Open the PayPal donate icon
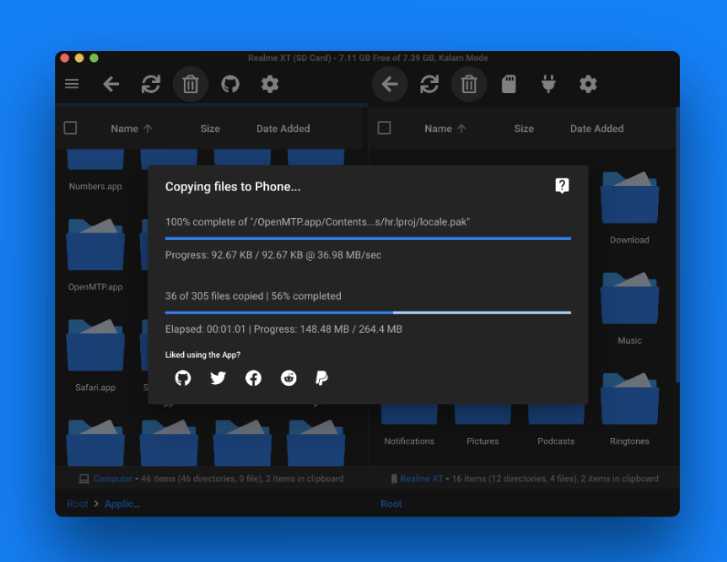727x562 pixels. tap(322, 378)
